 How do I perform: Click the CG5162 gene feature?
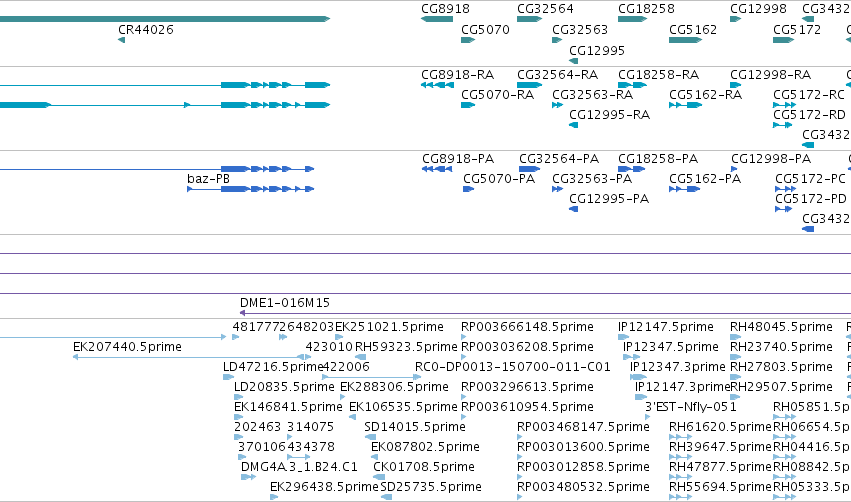[685, 40]
